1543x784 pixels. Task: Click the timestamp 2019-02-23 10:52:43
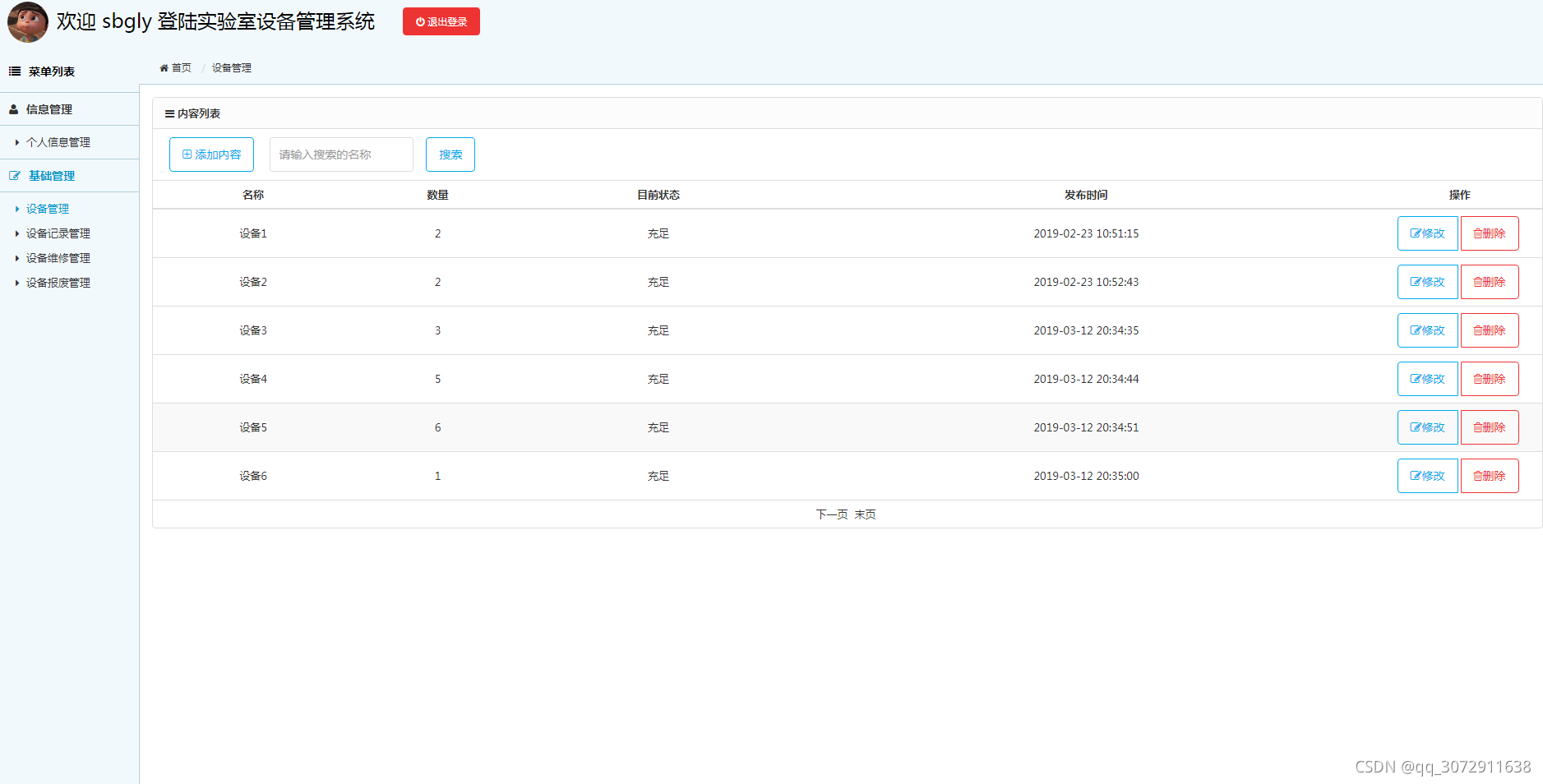coord(1086,282)
